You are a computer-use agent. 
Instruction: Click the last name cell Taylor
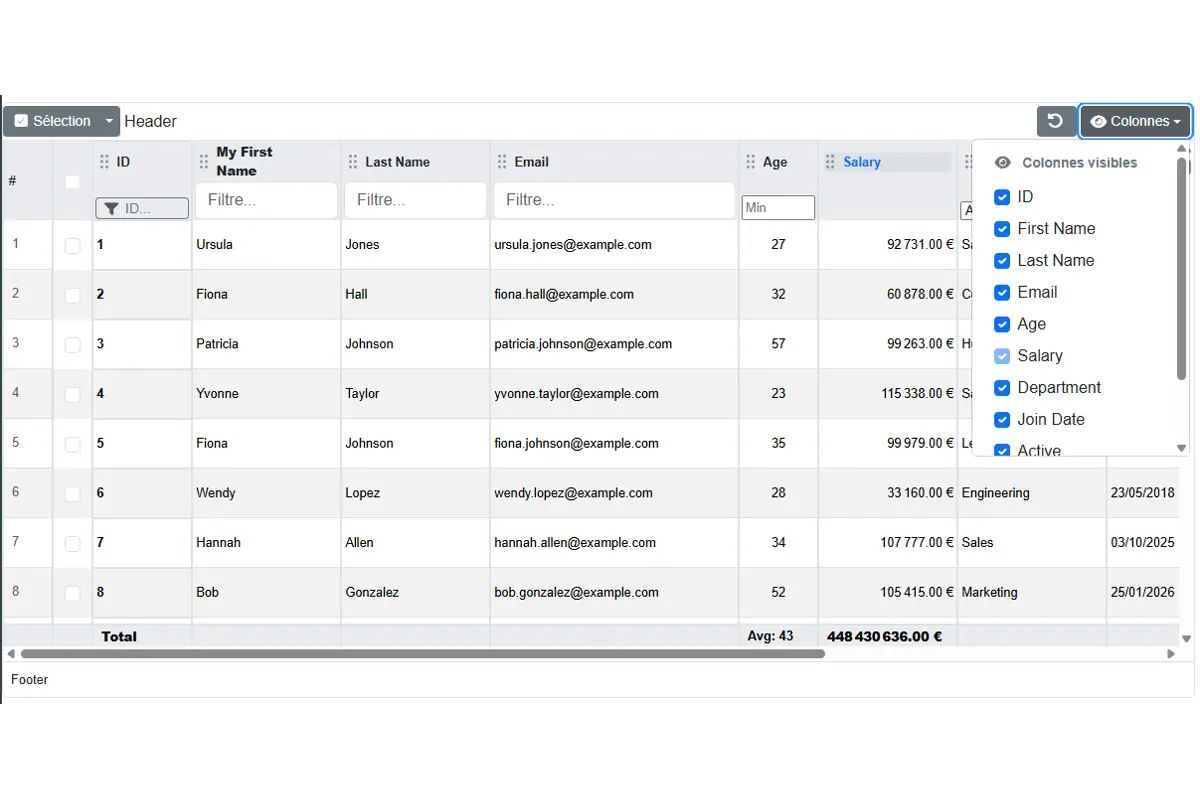(x=362, y=394)
